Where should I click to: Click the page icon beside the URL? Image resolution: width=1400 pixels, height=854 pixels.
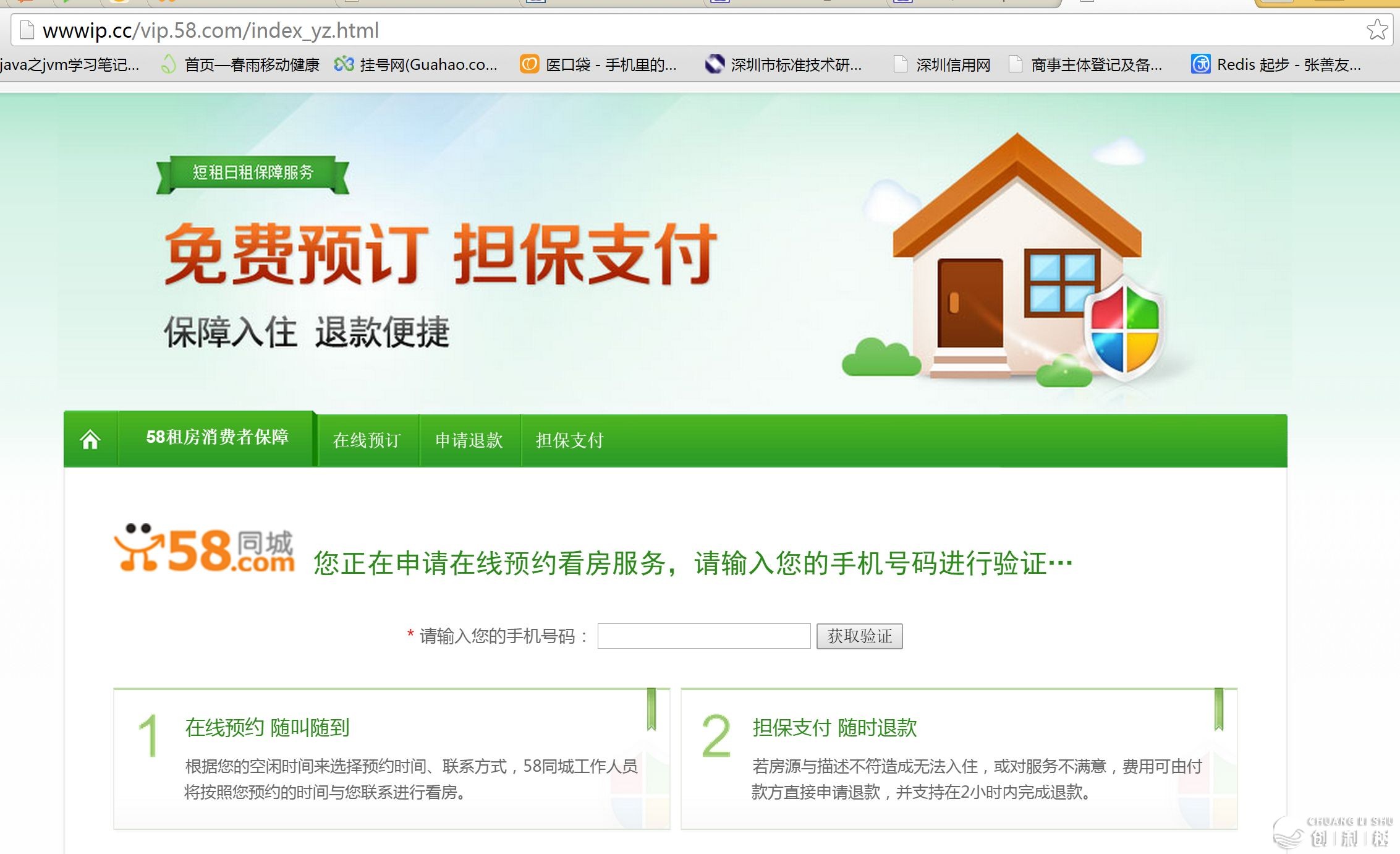pyautogui.click(x=27, y=30)
